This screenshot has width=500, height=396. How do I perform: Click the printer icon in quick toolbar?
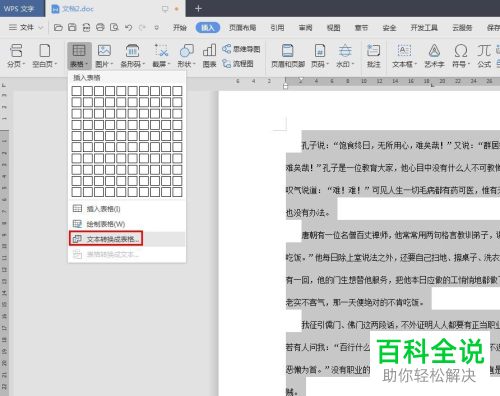pyautogui.click(x=100, y=27)
